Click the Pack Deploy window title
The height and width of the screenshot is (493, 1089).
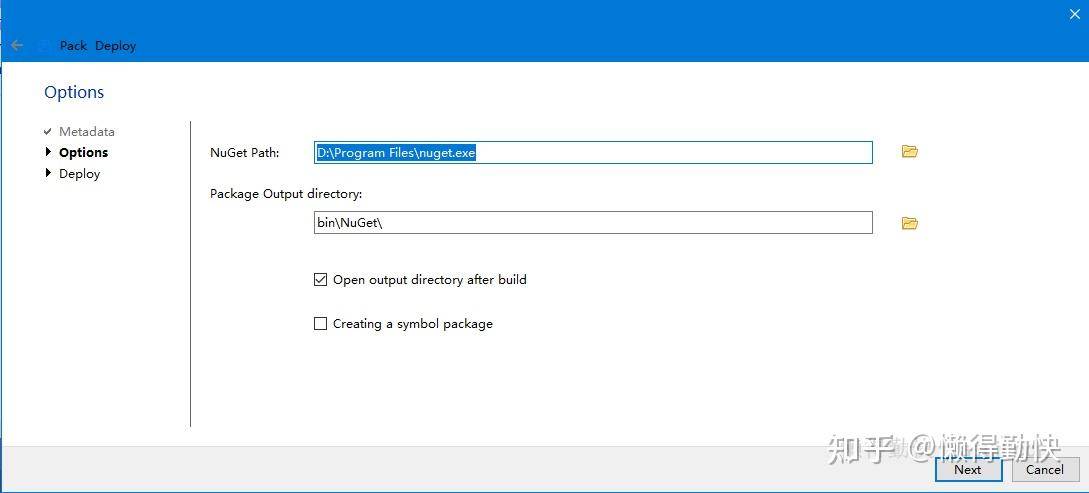[x=98, y=46]
